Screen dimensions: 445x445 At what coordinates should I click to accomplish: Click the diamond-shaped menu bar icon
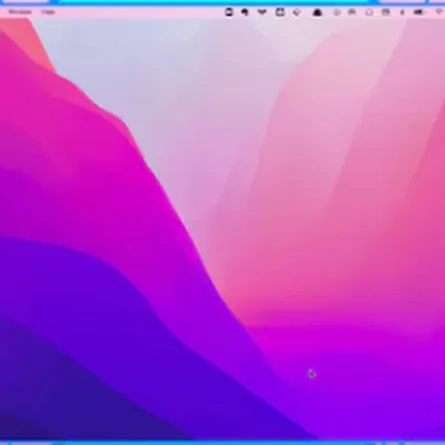pos(297,12)
